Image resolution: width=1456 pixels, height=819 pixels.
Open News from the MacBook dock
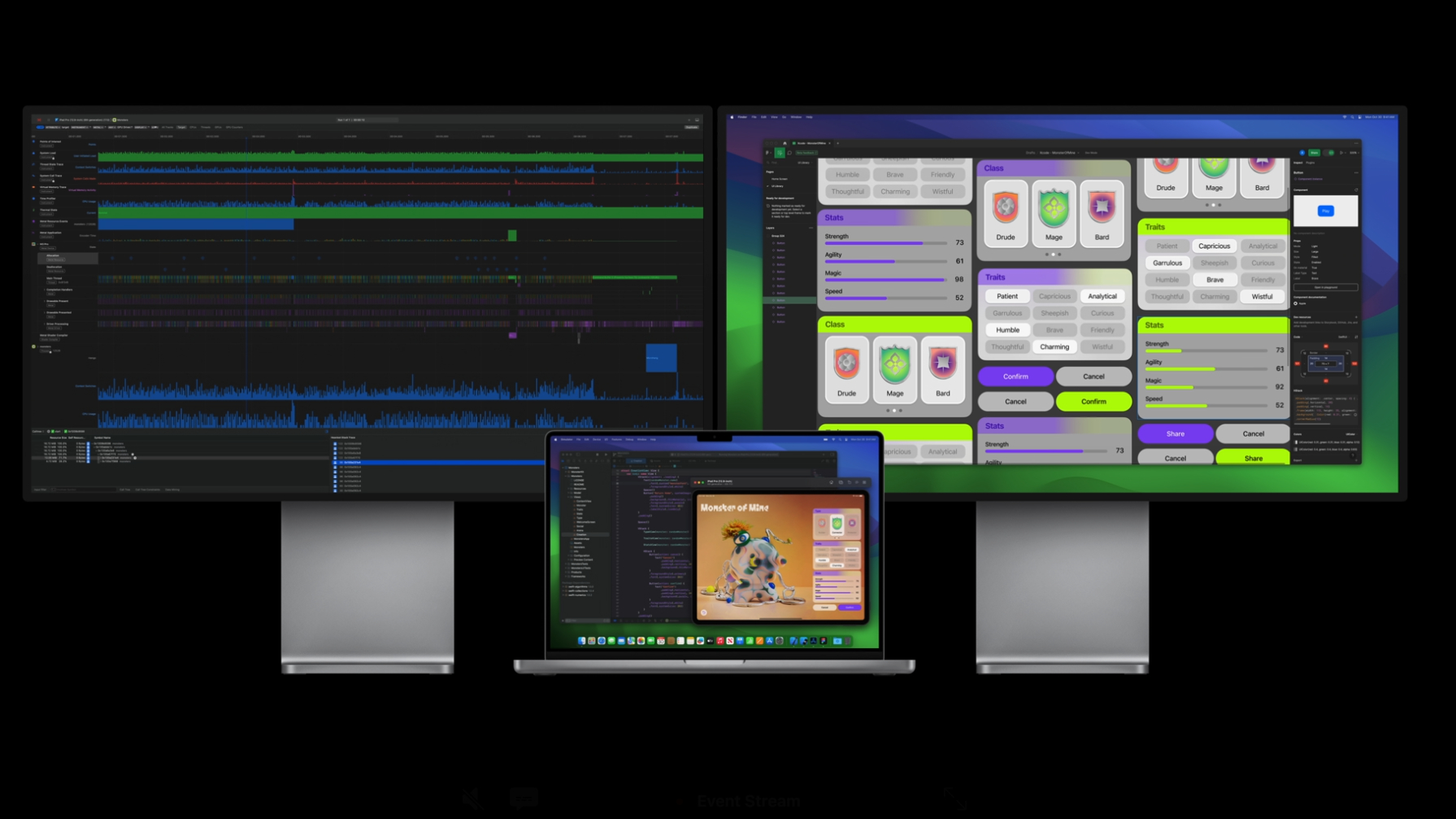click(x=730, y=641)
